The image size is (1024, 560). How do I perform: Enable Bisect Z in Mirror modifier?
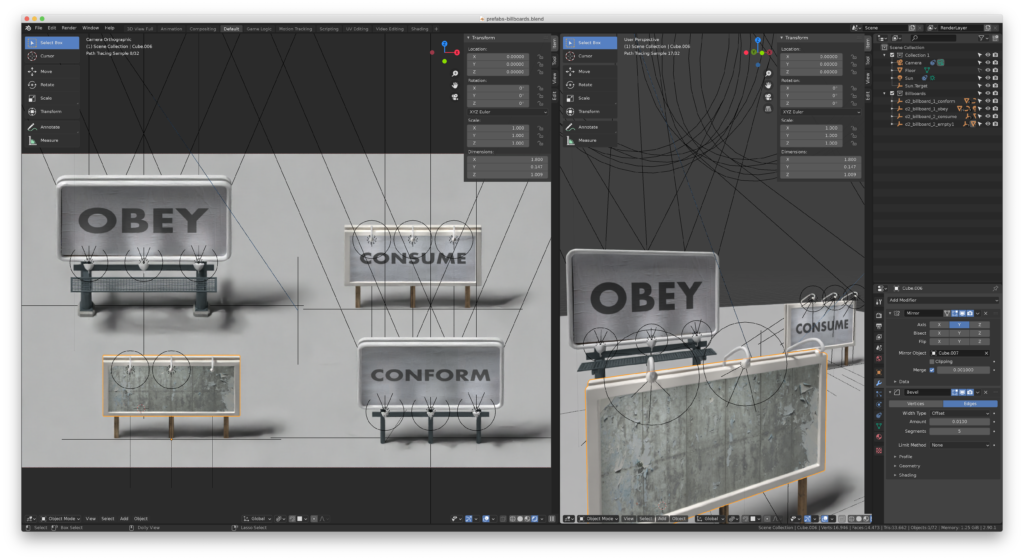979,333
